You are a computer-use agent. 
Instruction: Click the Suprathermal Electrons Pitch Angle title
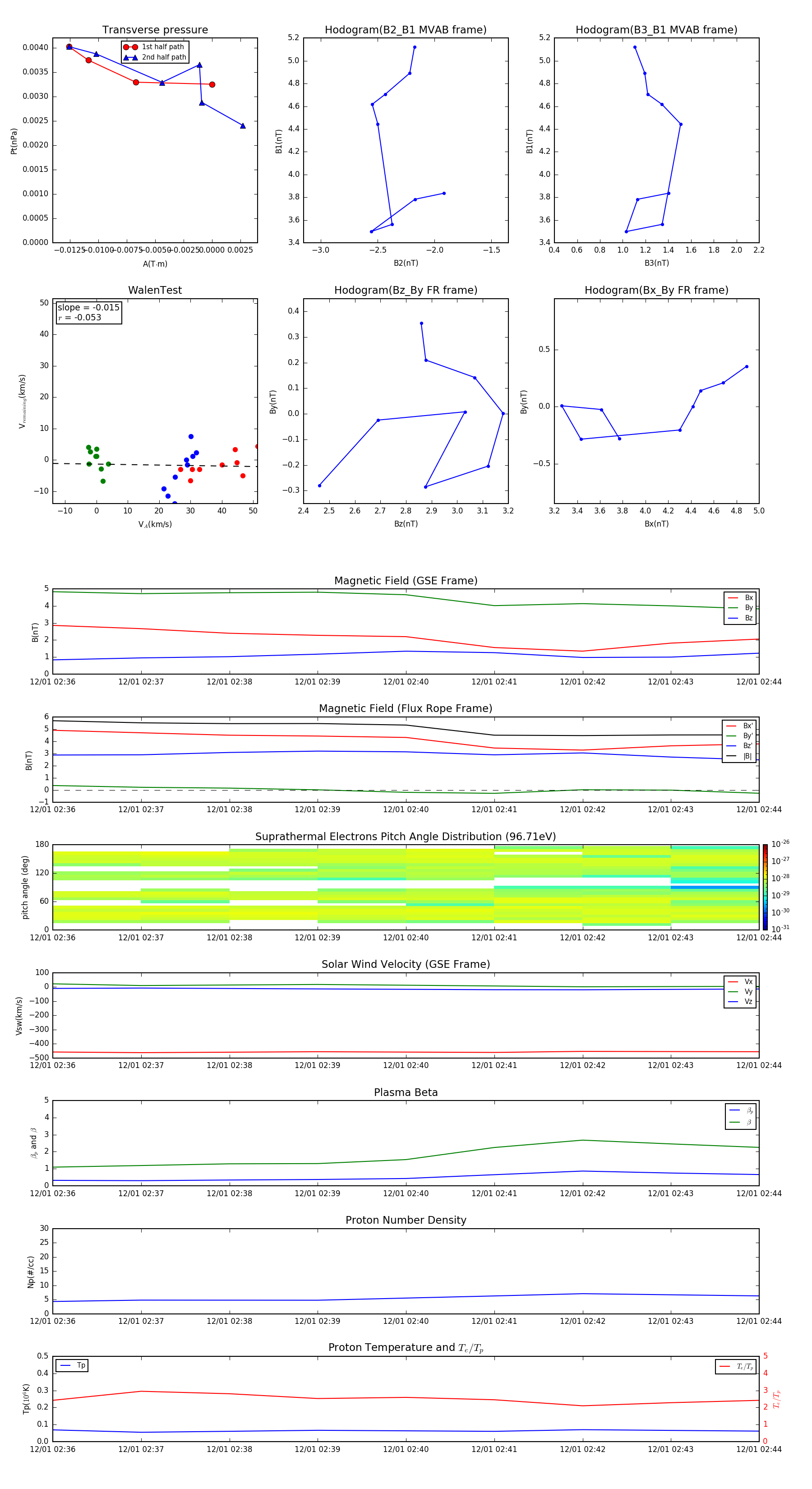pyautogui.click(x=406, y=837)
